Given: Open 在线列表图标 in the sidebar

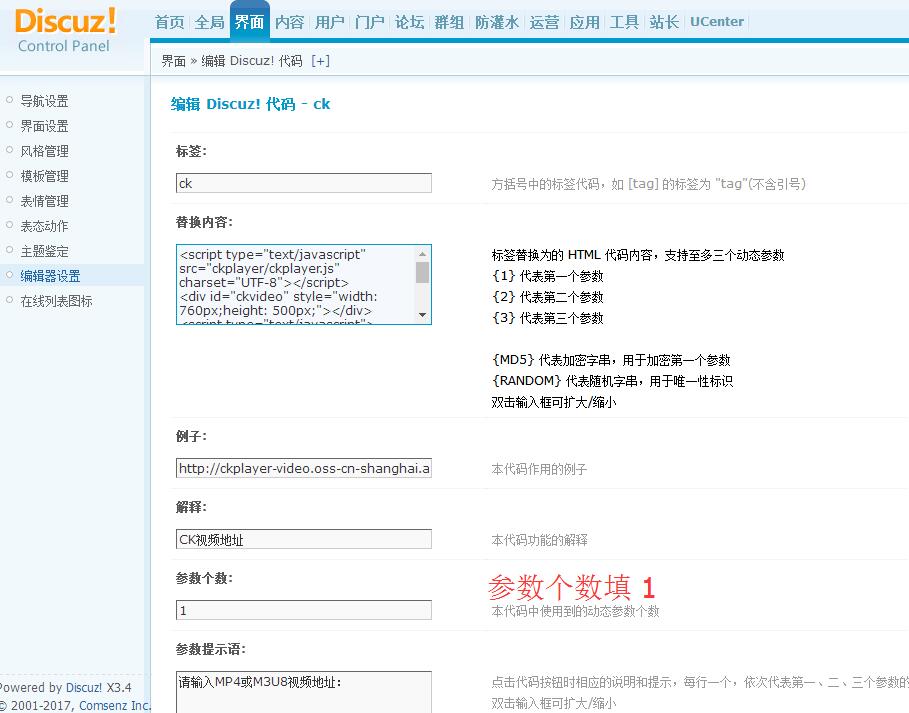Looking at the screenshot, I should click(56, 301).
